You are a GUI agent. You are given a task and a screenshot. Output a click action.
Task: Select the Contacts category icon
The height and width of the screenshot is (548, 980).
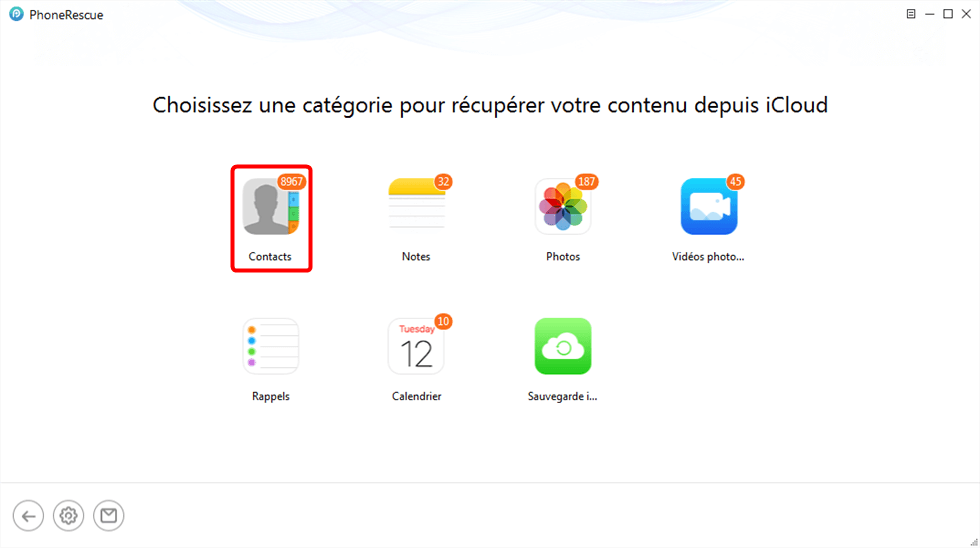pos(271,206)
